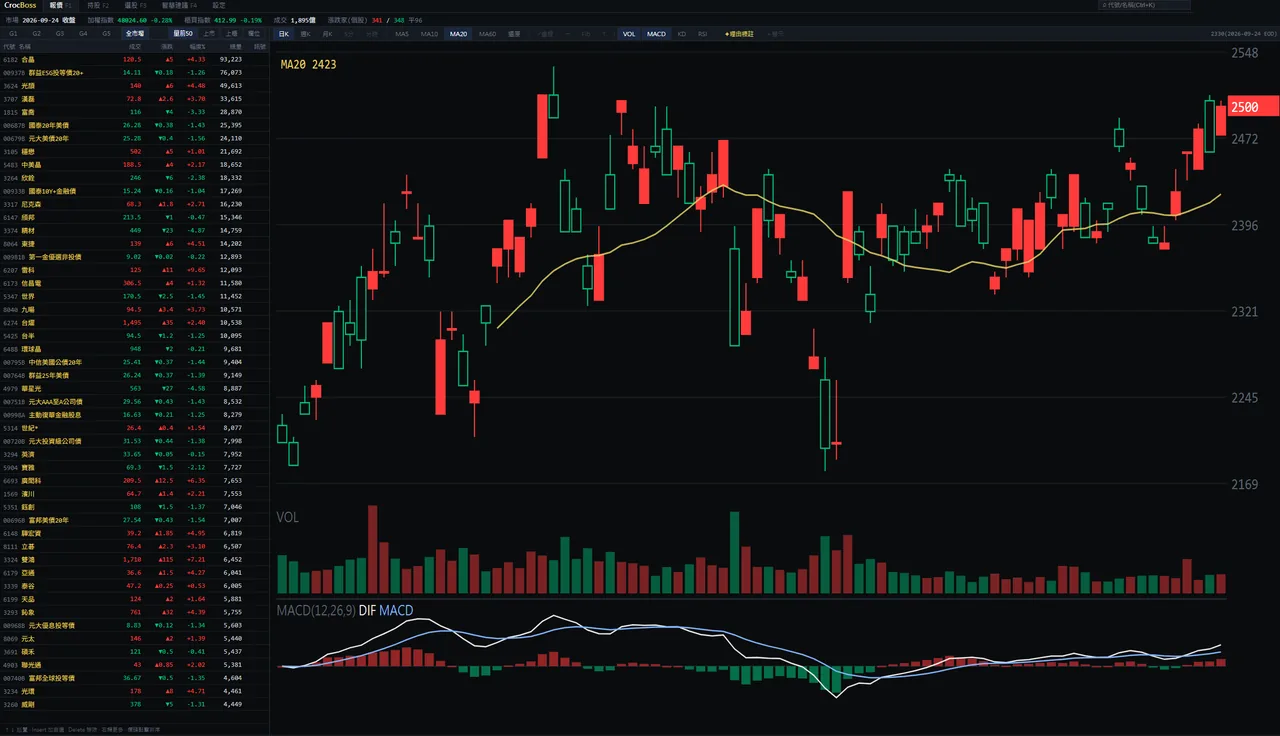Toggle the MA60 moving average line
Image resolution: width=1280 pixels, height=736 pixels.
487,34
